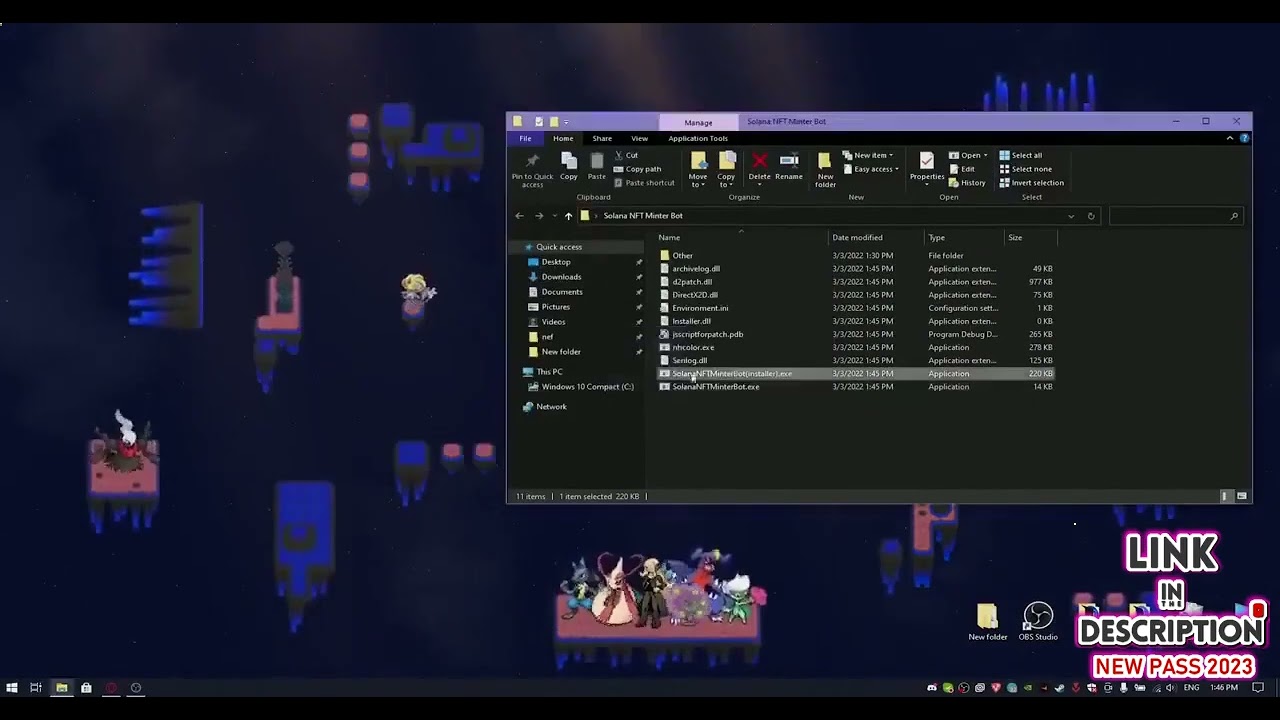The width and height of the screenshot is (1280, 720).
Task: Delete the selected file with red X
Action: point(759,166)
